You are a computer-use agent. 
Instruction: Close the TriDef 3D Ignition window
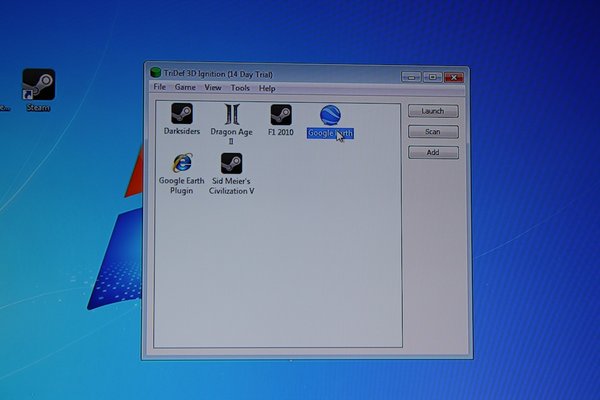click(454, 77)
